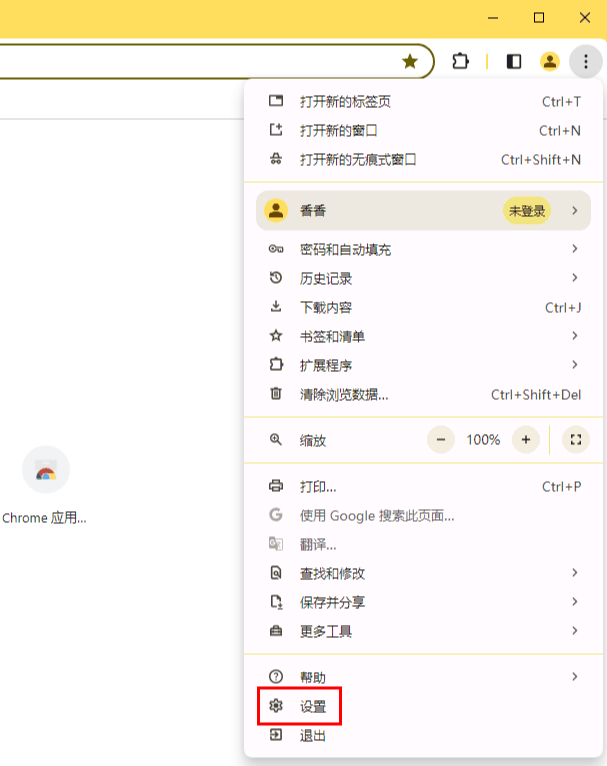Expand the 历史记录 submenu arrow
The height and width of the screenshot is (766, 607).
(x=575, y=277)
